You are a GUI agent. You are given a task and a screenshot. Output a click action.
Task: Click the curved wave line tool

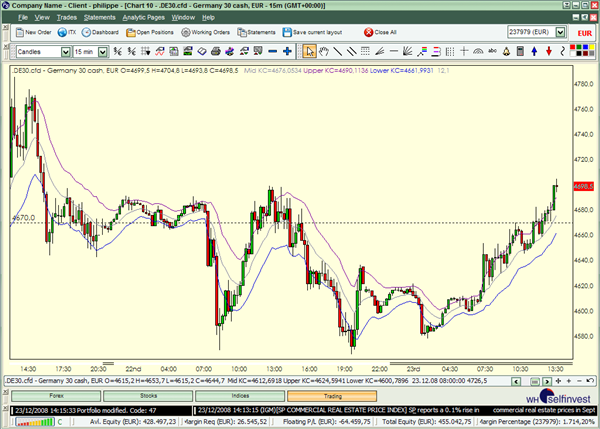click(x=562, y=51)
